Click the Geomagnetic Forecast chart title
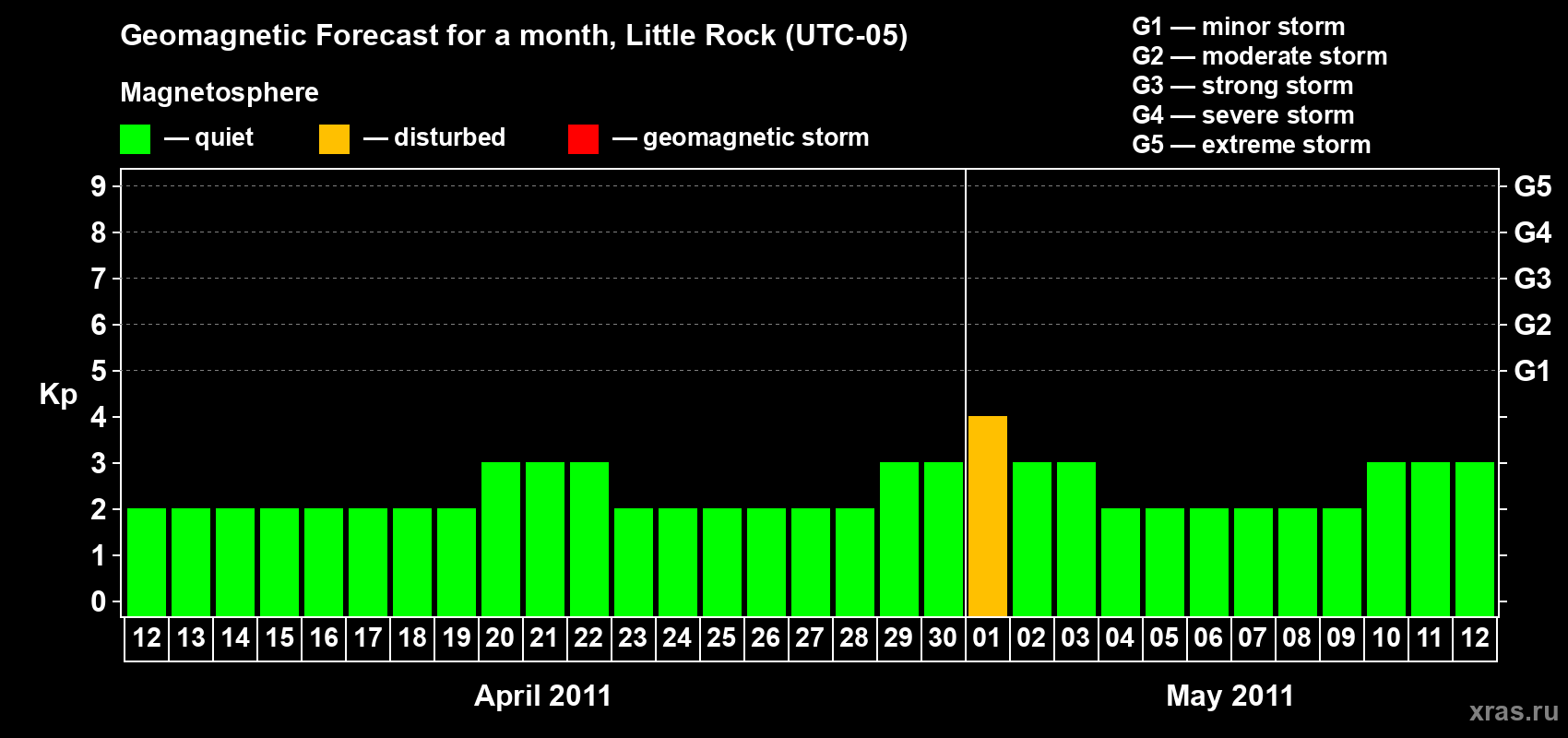This screenshot has height=738, width=1568. (514, 36)
